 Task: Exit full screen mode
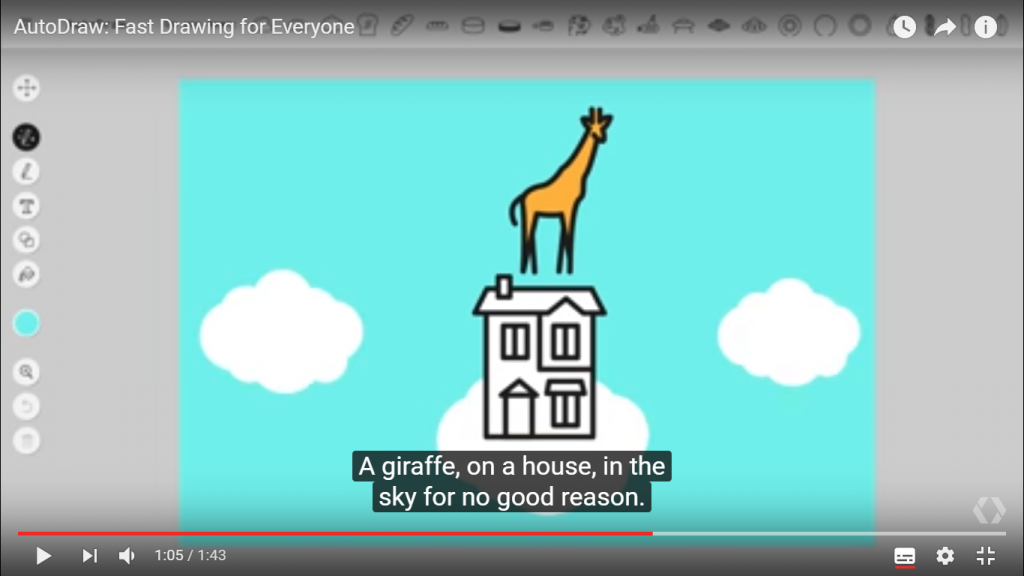coord(985,556)
